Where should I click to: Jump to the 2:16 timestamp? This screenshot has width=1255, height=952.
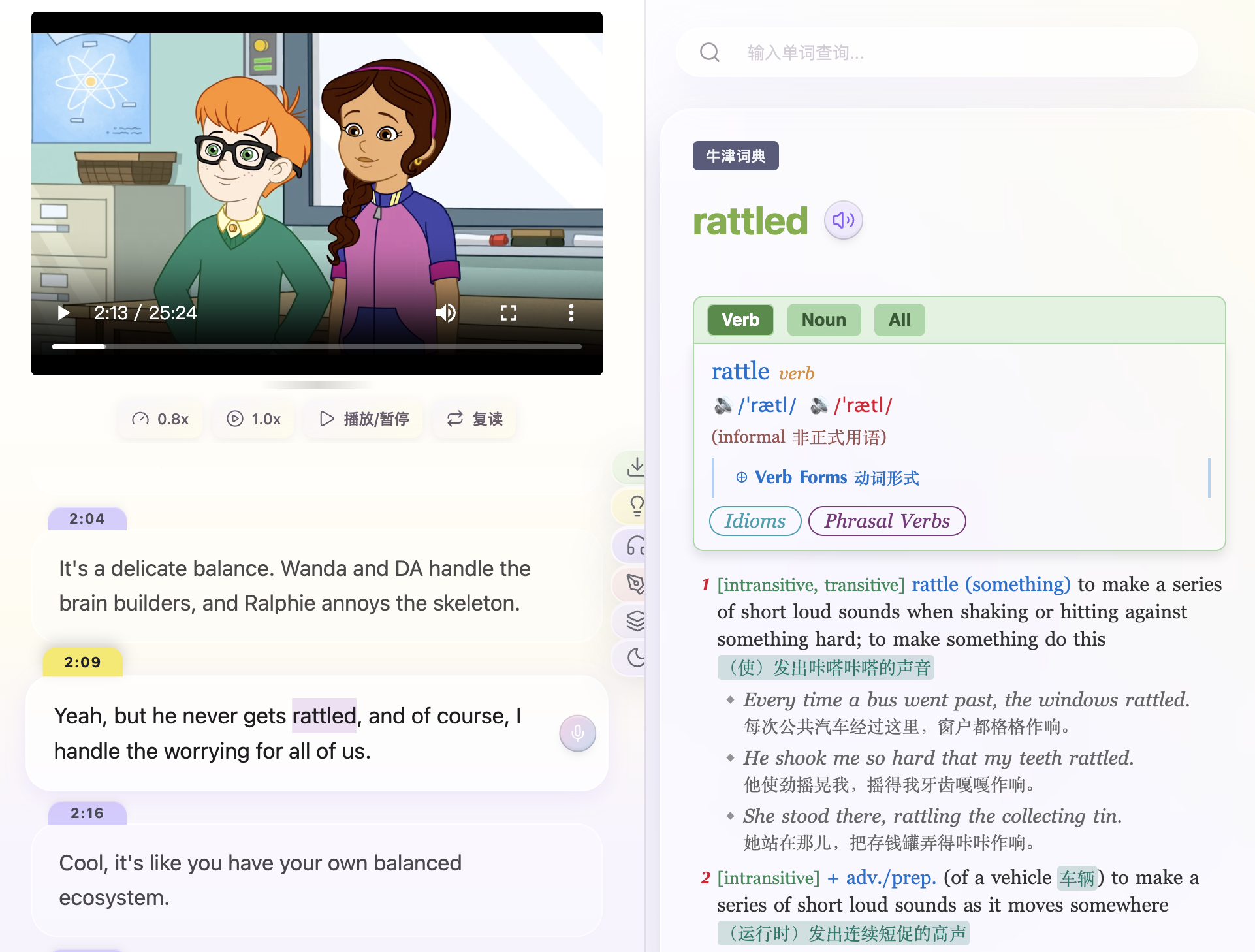click(x=87, y=814)
